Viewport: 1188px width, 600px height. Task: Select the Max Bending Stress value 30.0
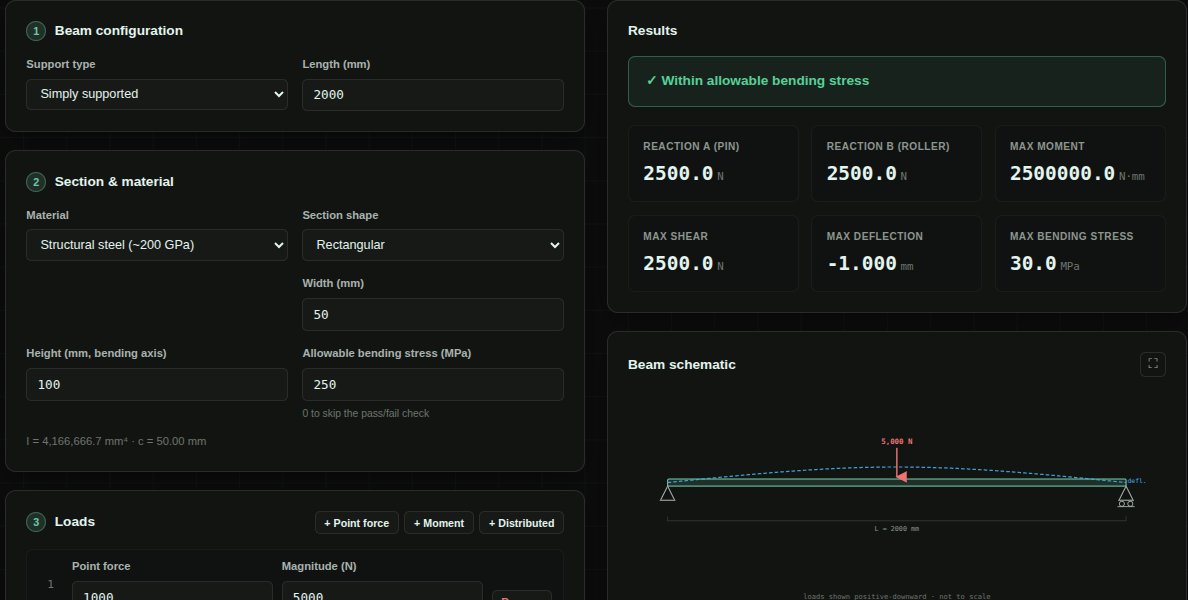pyautogui.click(x=1033, y=264)
